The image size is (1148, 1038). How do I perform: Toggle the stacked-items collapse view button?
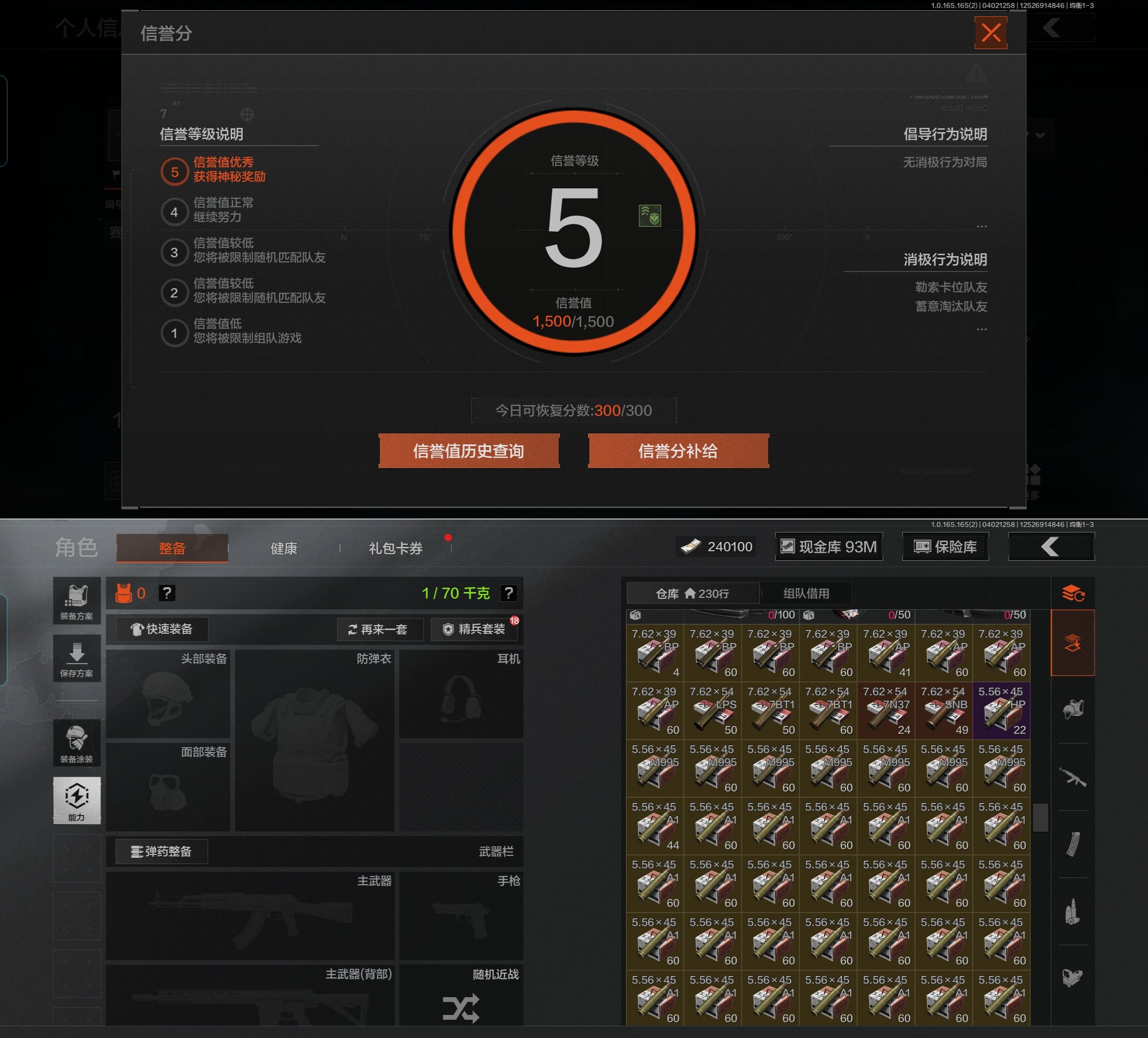1073,643
